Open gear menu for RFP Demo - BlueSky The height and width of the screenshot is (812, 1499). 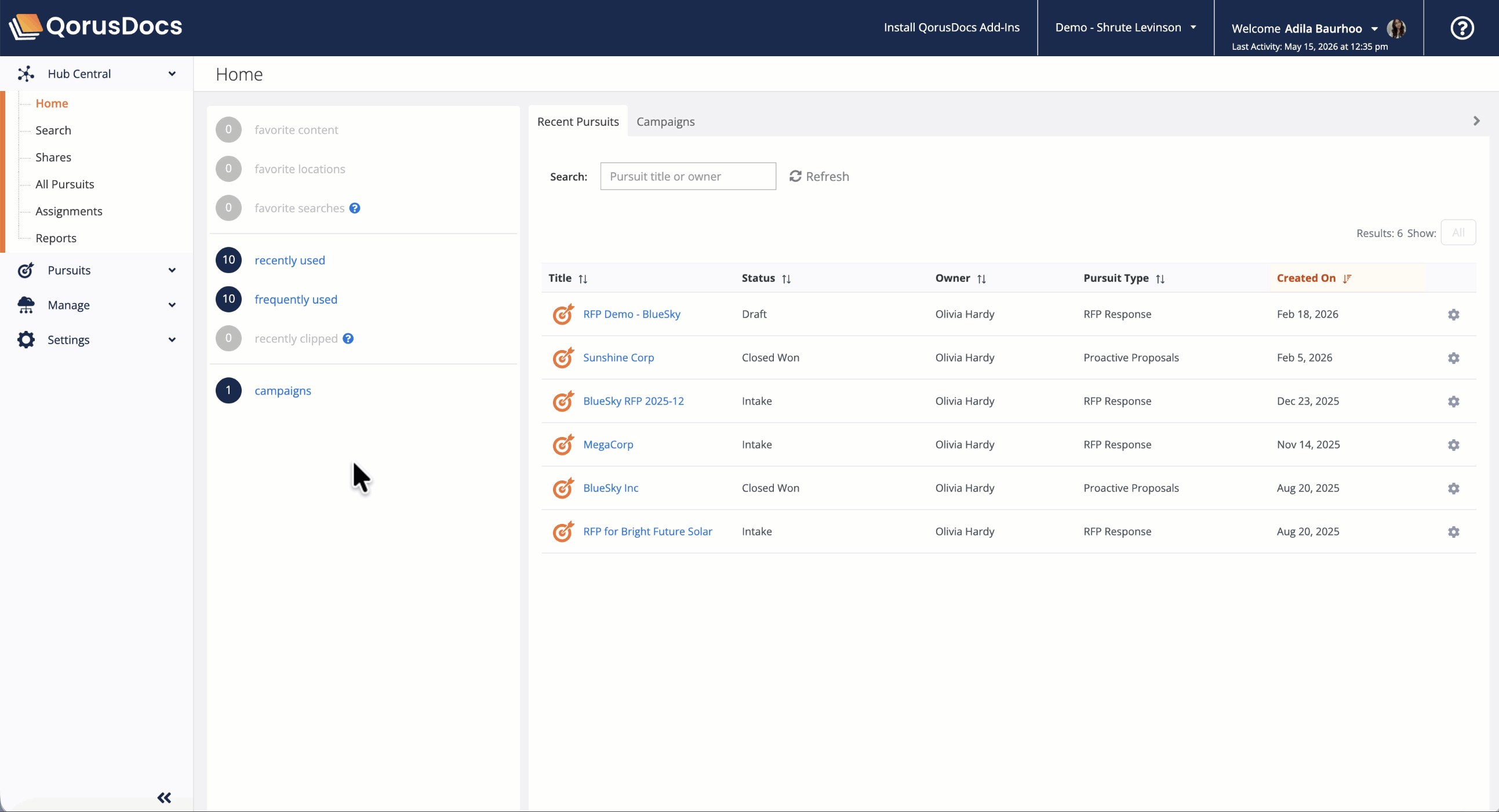(1454, 315)
